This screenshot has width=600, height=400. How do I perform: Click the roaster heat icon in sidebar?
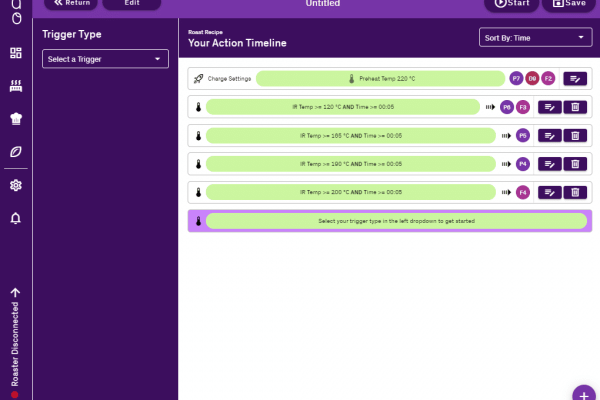point(15,86)
